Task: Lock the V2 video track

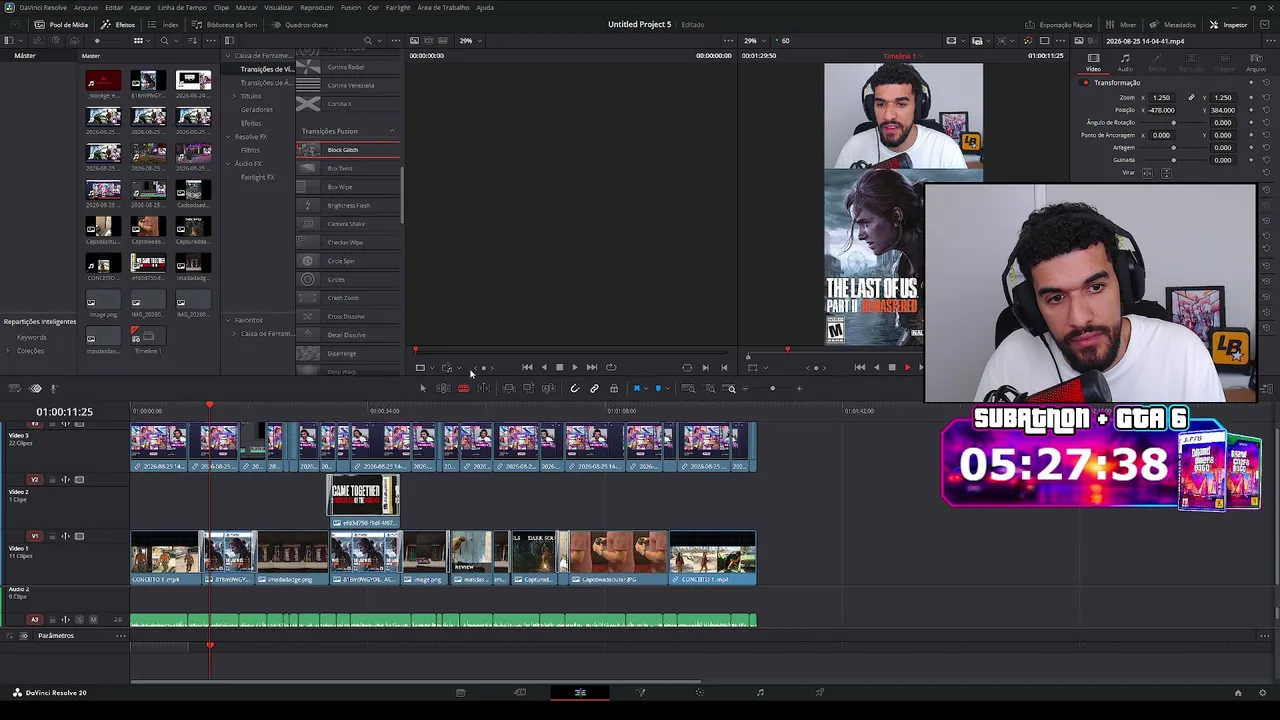Action: (x=53, y=480)
